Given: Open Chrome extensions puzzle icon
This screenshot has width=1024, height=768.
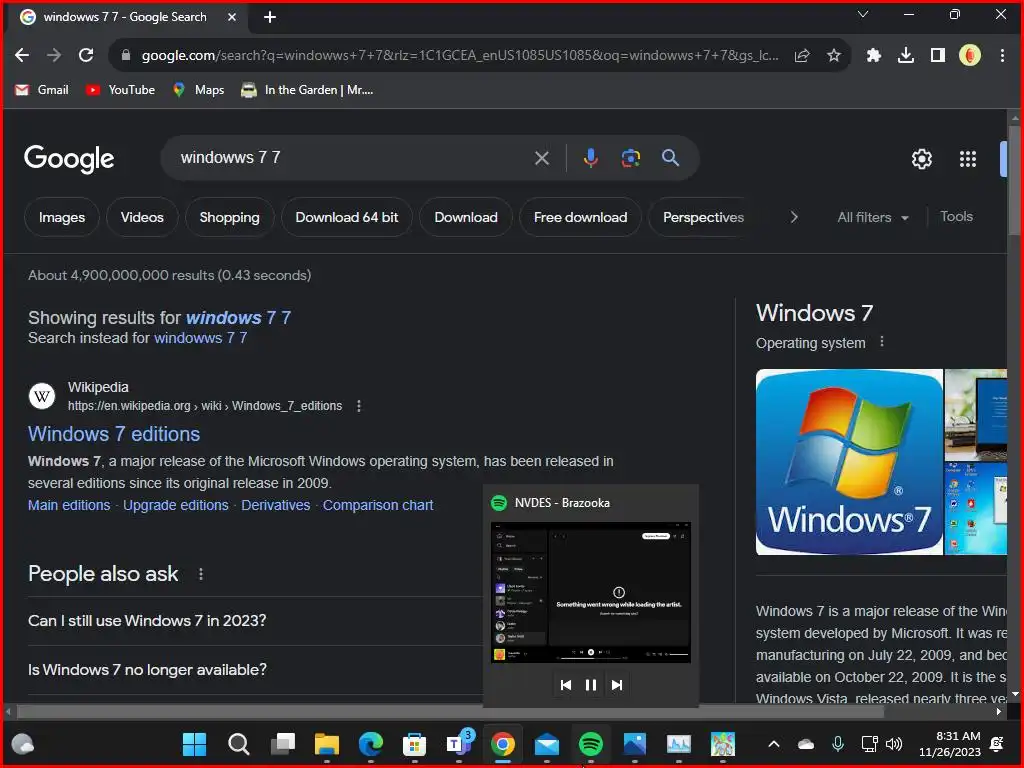Looking at the screenshot, I should [x=873, y=56].
